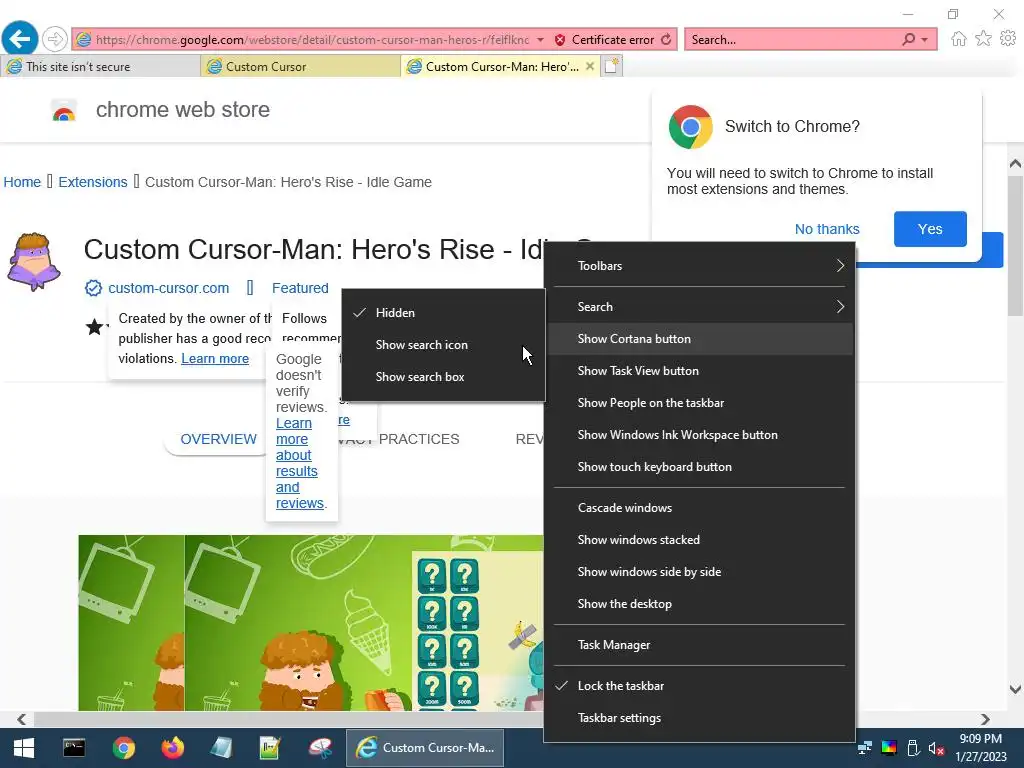Screen dimensions: 1024x768
Task: Choose Show windows stacked
Action: click(x=699, y=540)
